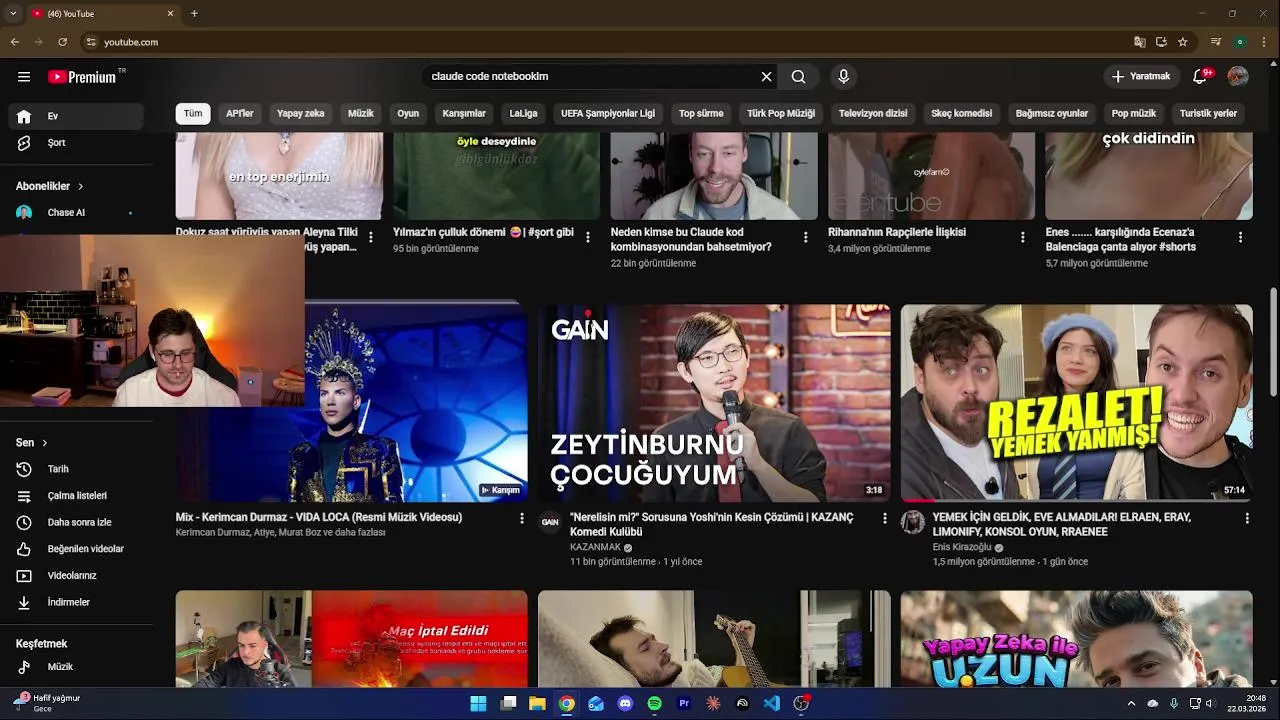Select the LaLiga filter chip
This screenshot has height=720, width=1280.
click(x=523, y=114)
